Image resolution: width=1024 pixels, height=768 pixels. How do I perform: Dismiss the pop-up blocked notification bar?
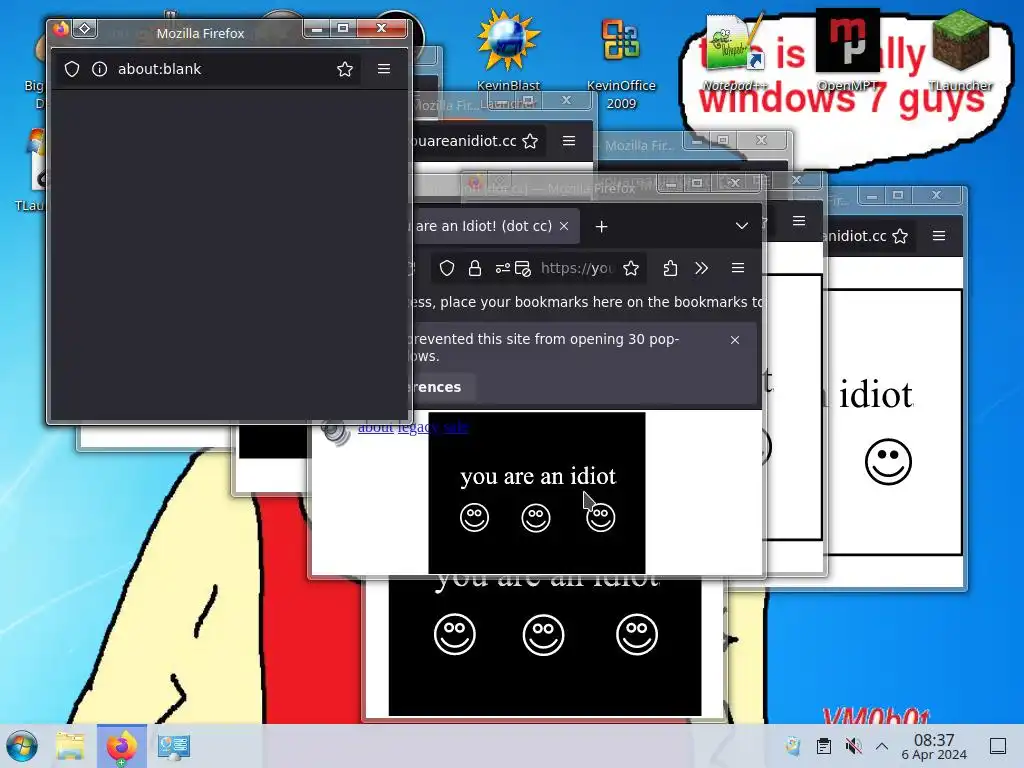[735, 340]
